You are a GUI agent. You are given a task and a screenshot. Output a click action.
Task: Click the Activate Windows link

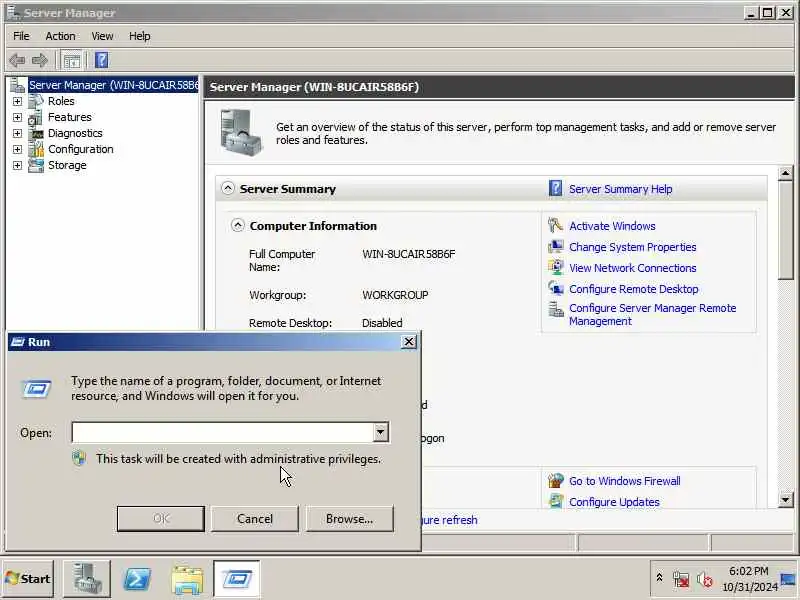click(x=612, y=226)
